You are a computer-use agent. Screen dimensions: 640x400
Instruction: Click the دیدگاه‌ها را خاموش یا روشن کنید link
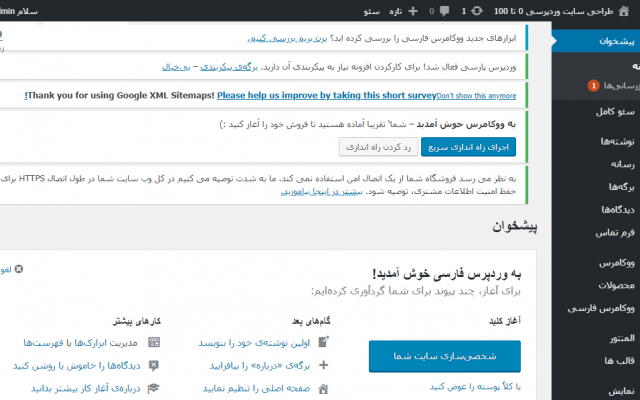[x=77, y=366]
